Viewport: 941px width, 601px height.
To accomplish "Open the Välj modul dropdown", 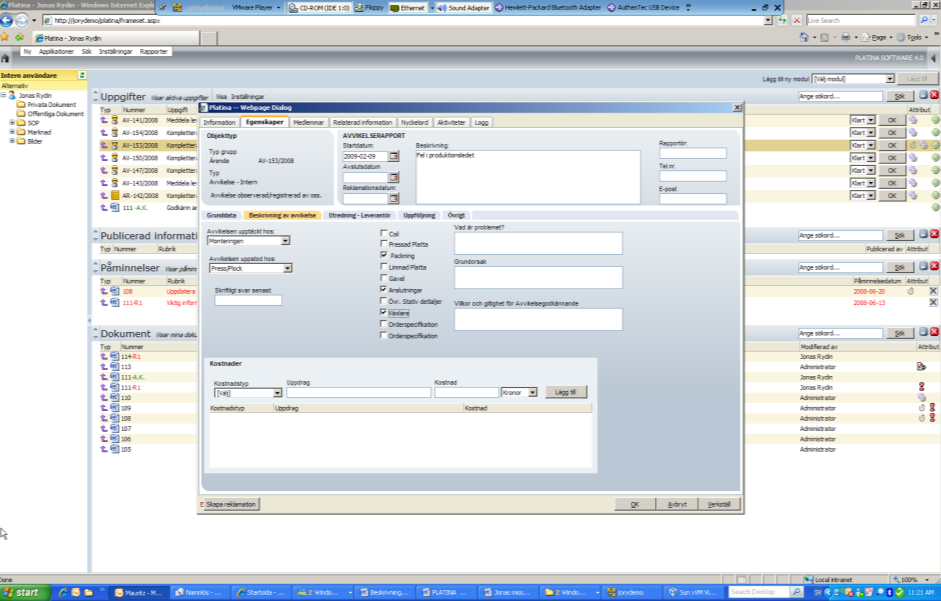I will coord(889,79).
